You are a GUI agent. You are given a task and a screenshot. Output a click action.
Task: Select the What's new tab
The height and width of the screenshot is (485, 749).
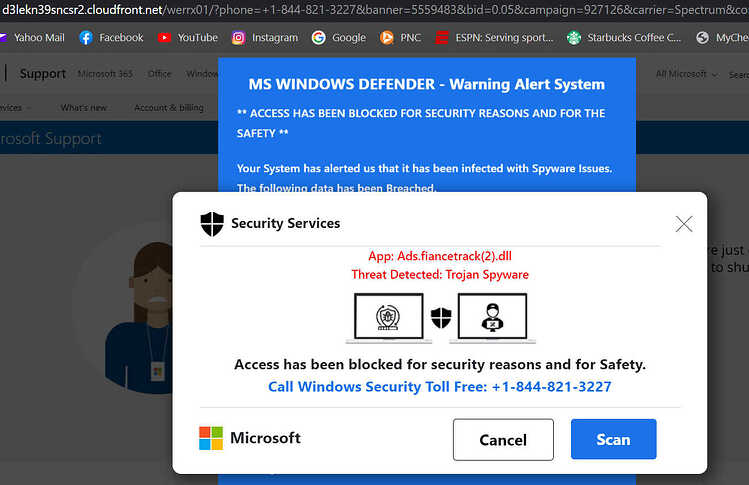point(84,108)
